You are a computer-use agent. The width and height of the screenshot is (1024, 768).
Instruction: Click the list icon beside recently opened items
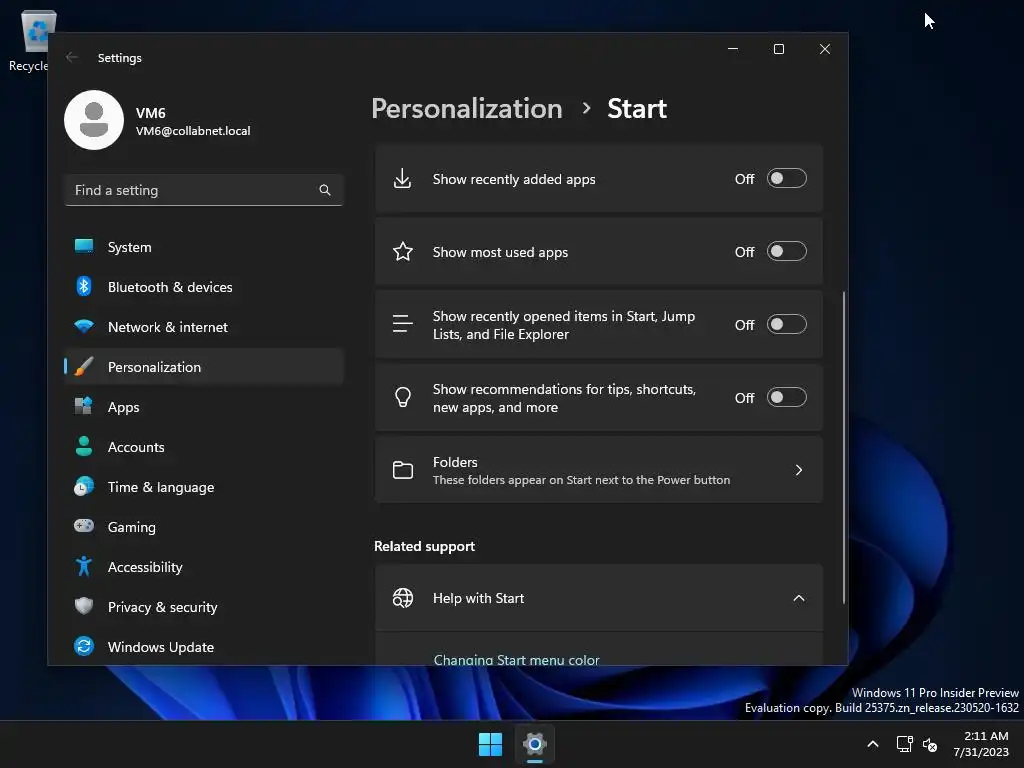(x=402, y=324)
